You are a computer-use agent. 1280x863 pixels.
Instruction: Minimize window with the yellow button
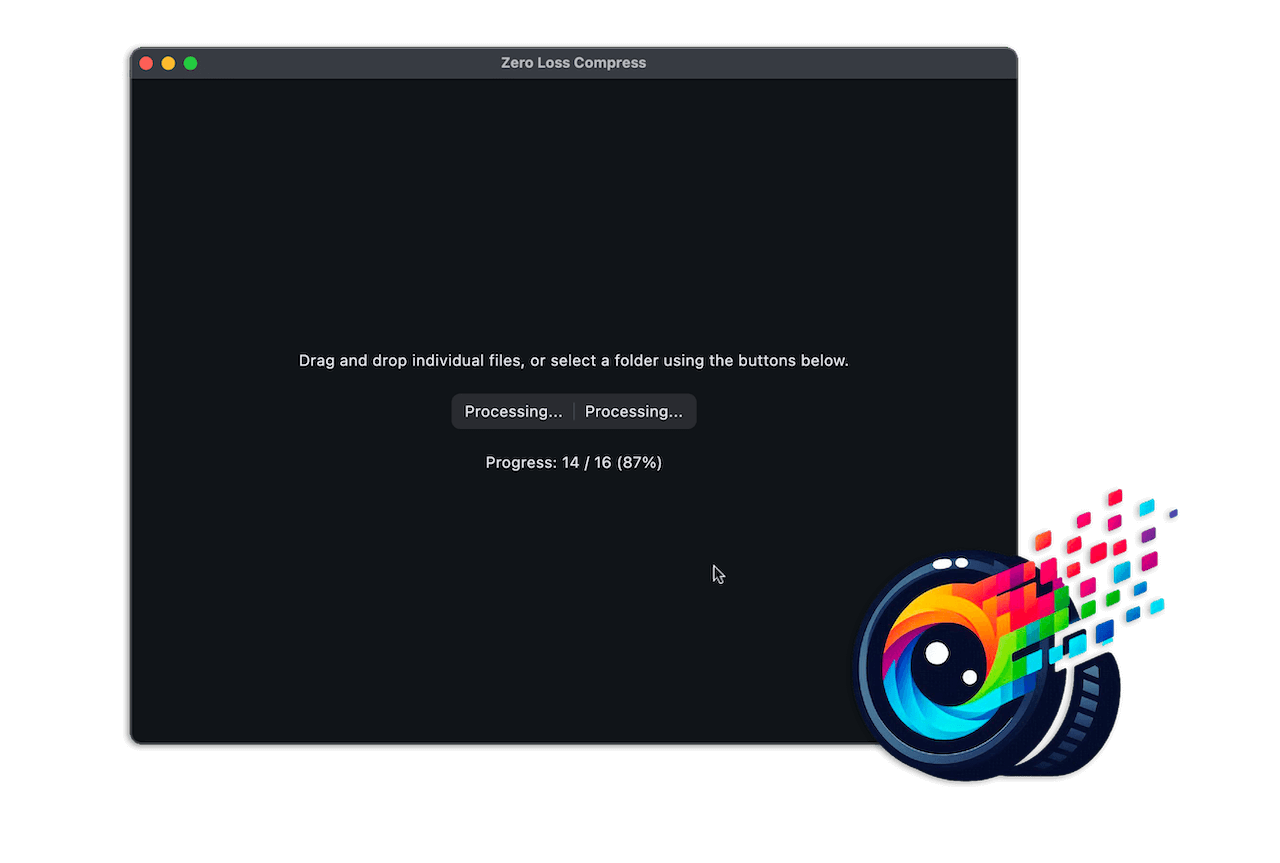click(x=168, y=63)
